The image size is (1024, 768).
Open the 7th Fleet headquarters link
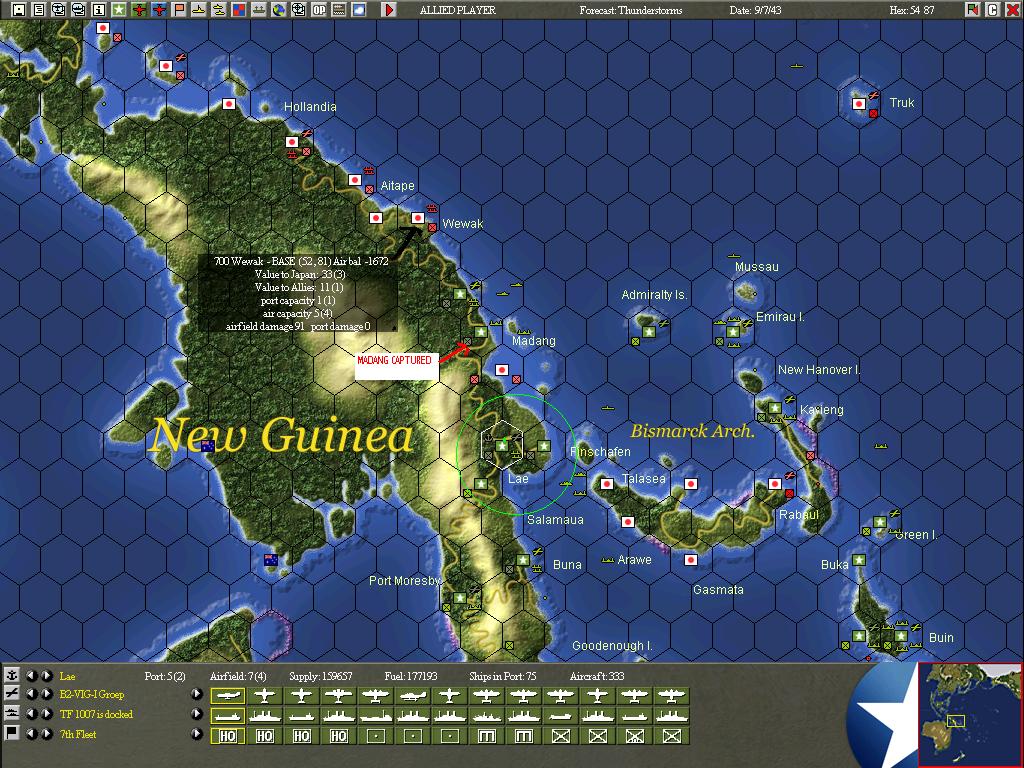click(78, 734)
